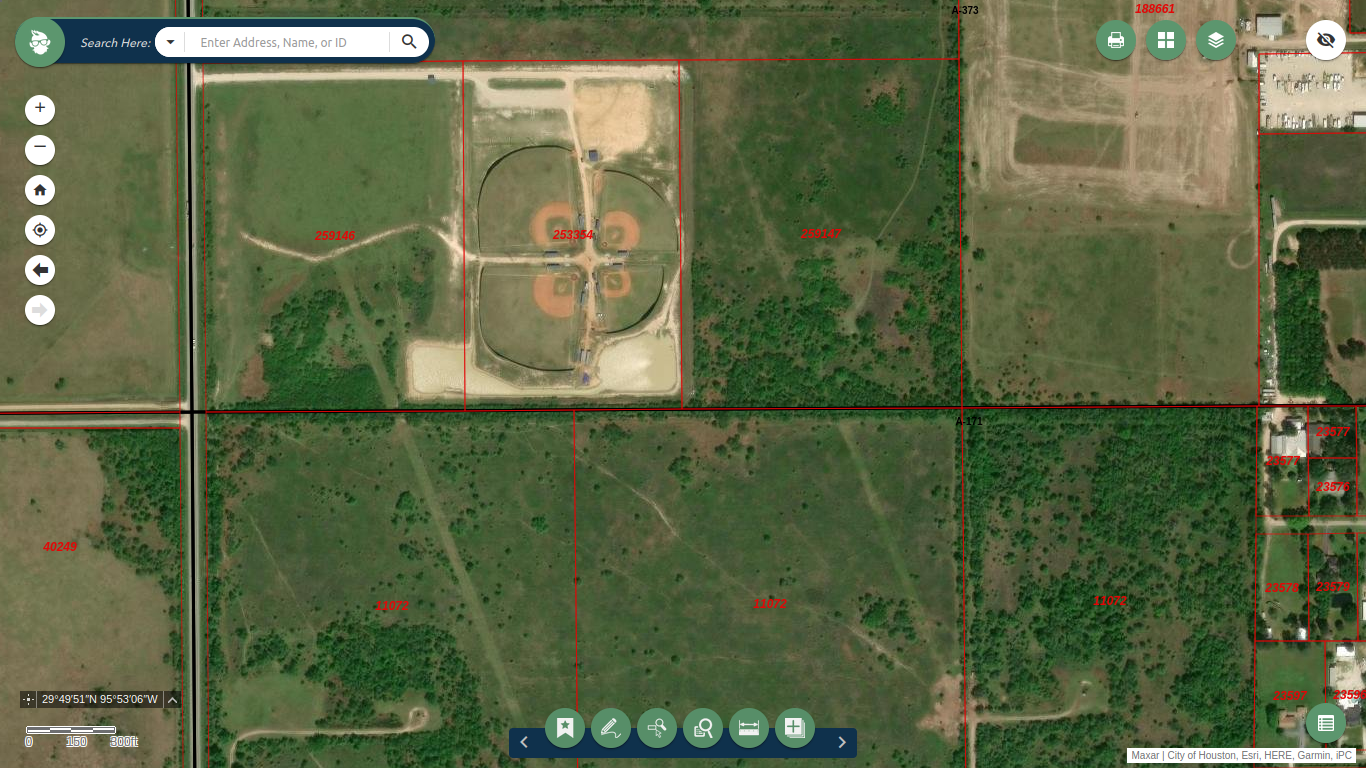The height and width of the screenshot is (768, 1366).
Task: Open the draw pencil tool
Action: (611, 728)
